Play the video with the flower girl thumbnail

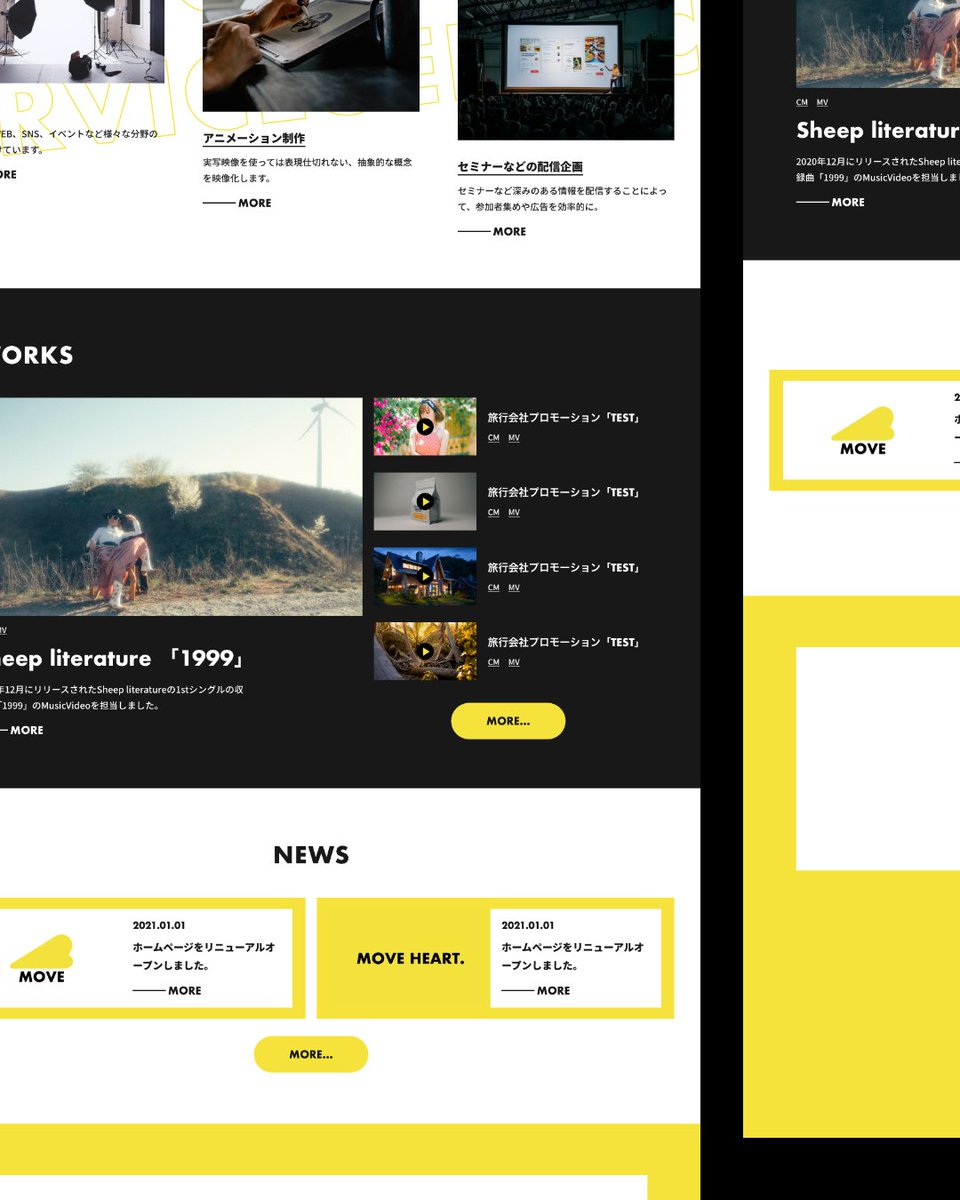point(425,427)
